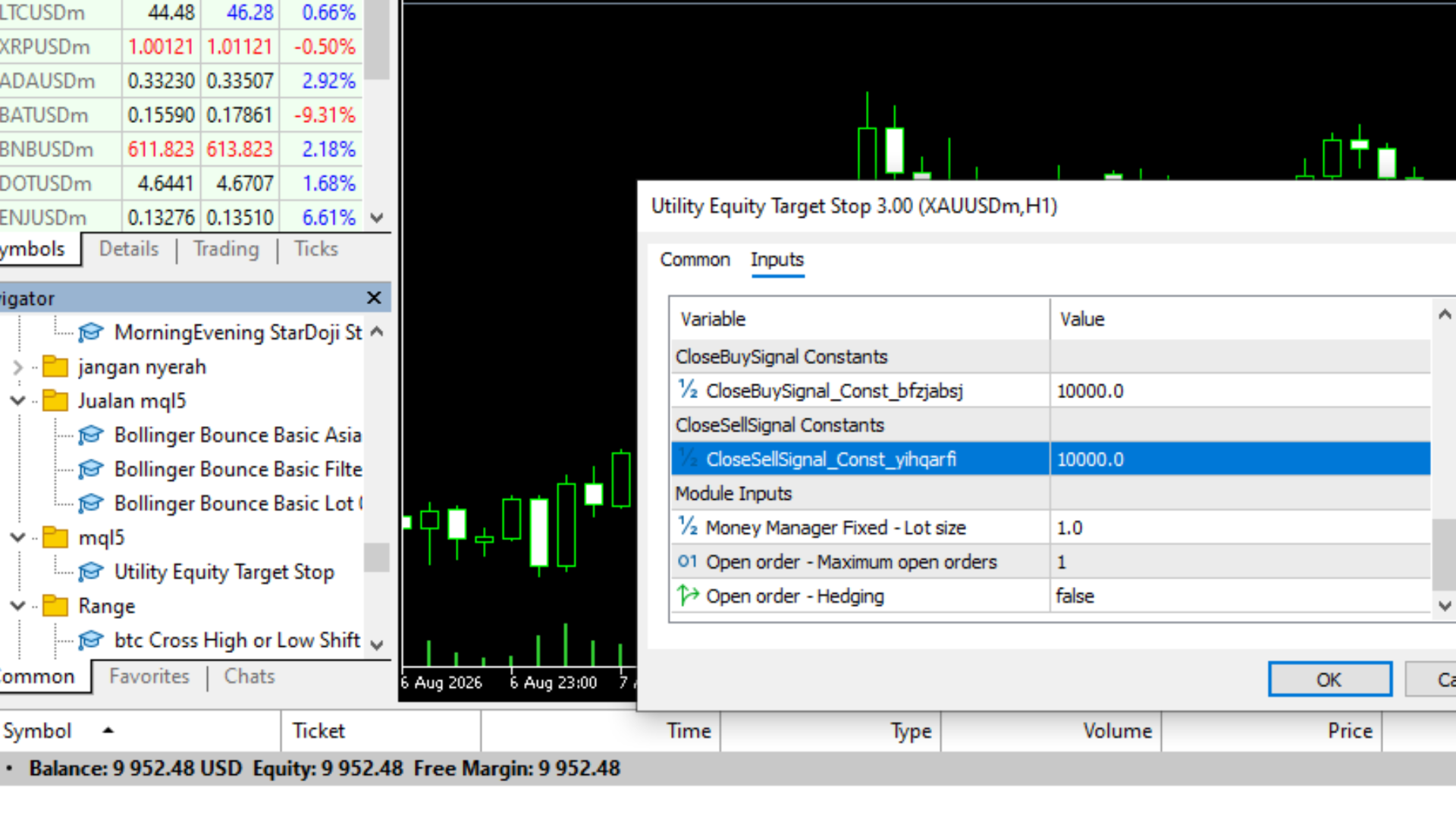The height and width of the screenshot is (819, 1456).
Task: Edit Lot size value 1.0
Action: click(1241, 527)
